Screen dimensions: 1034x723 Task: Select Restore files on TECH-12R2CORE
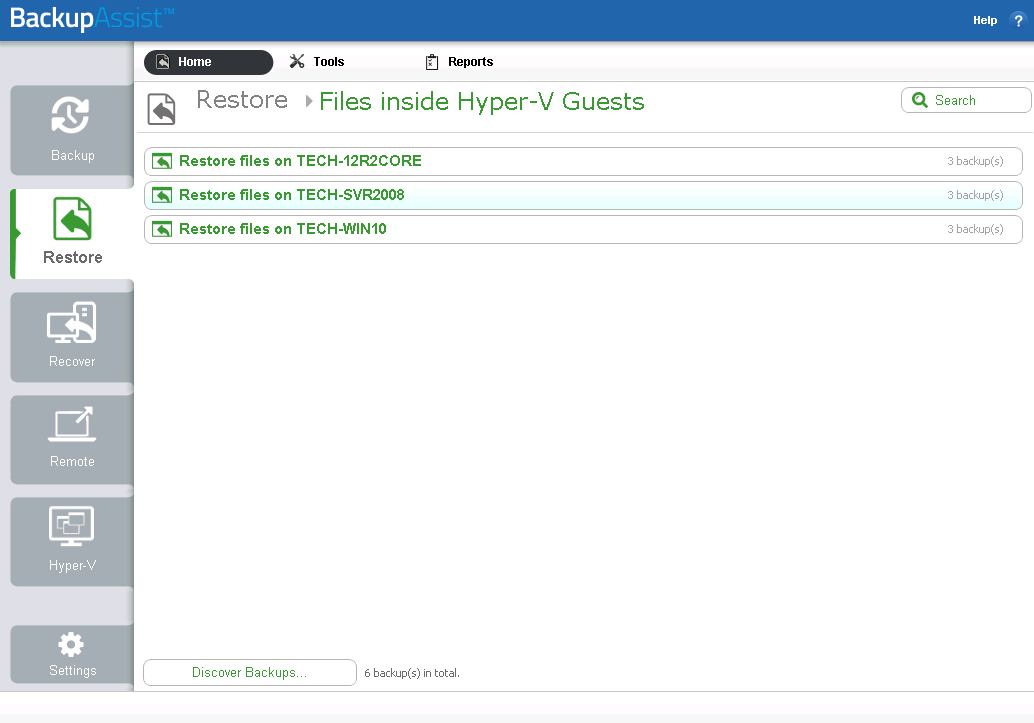pyautogui.click(x=584, y=161)
